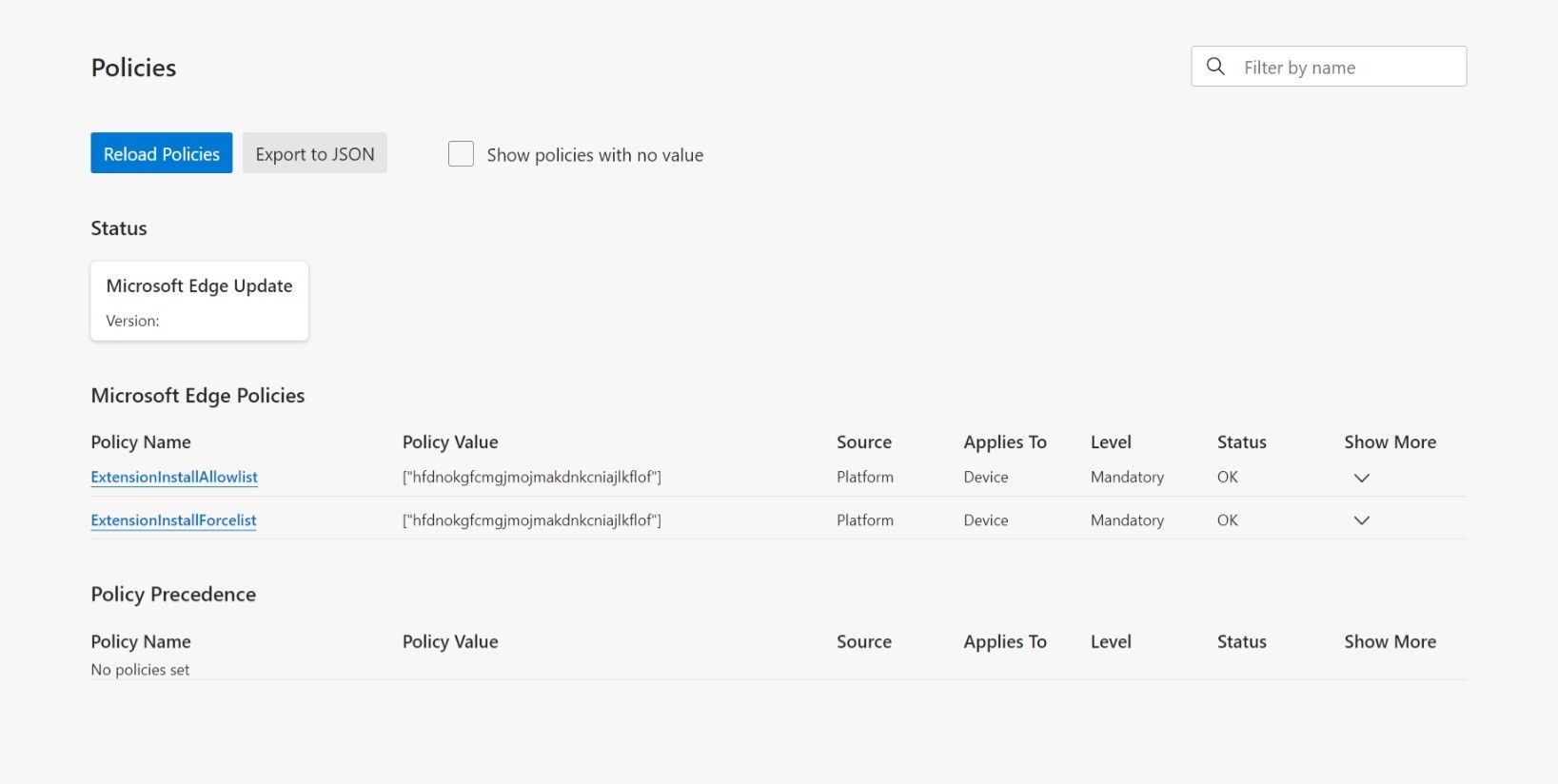Screen dimensions: 1558x784
Task: Click Status column header in Edge Policies
Action: tap(1242, 442)
